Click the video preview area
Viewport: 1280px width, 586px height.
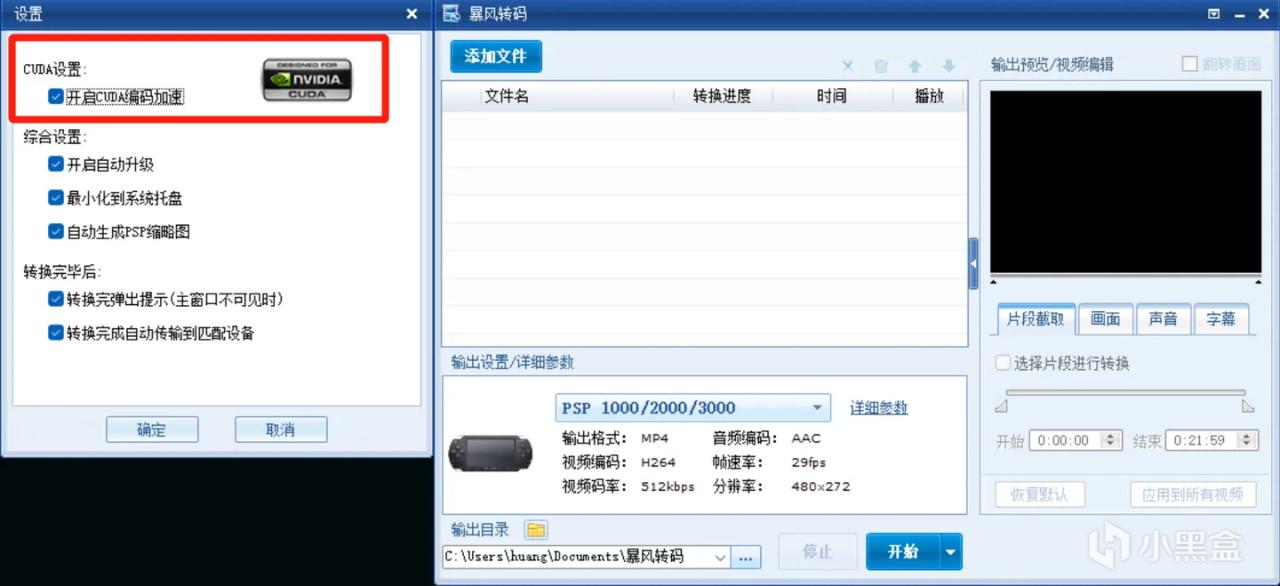(1126, 183)
